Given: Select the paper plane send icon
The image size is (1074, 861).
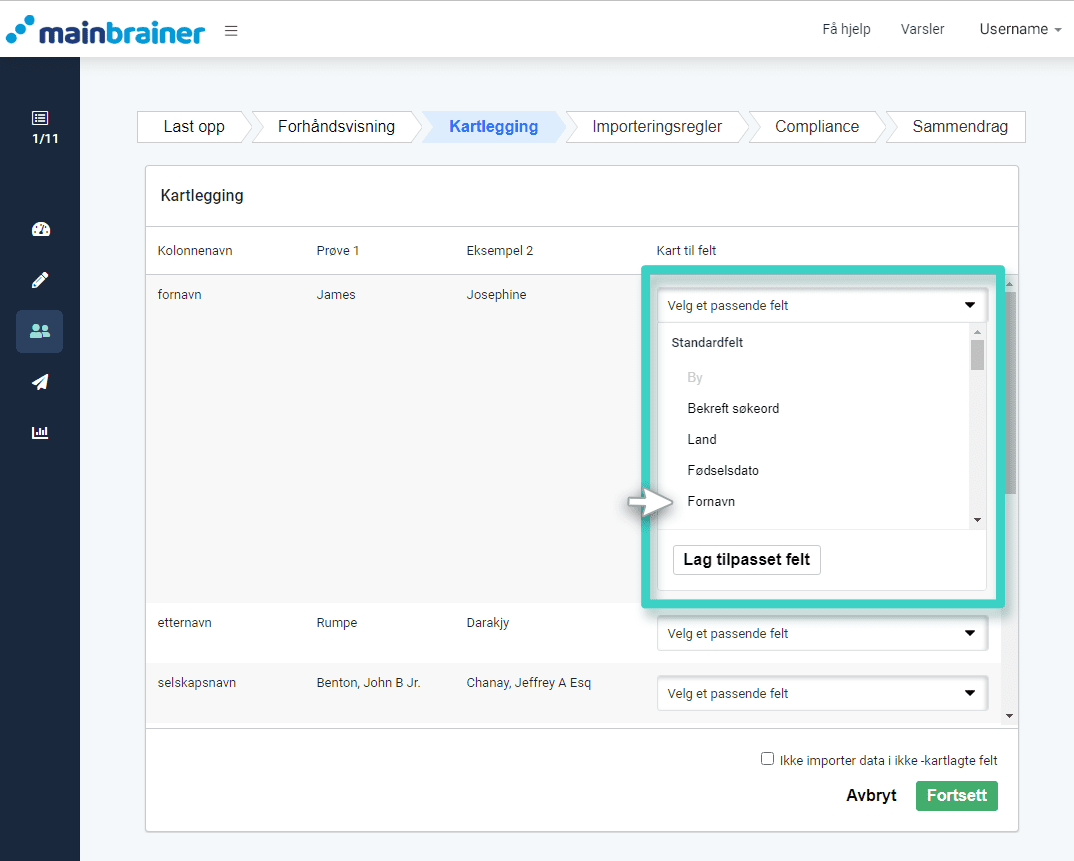Looking at the screenshot, I should click(40, 382).
